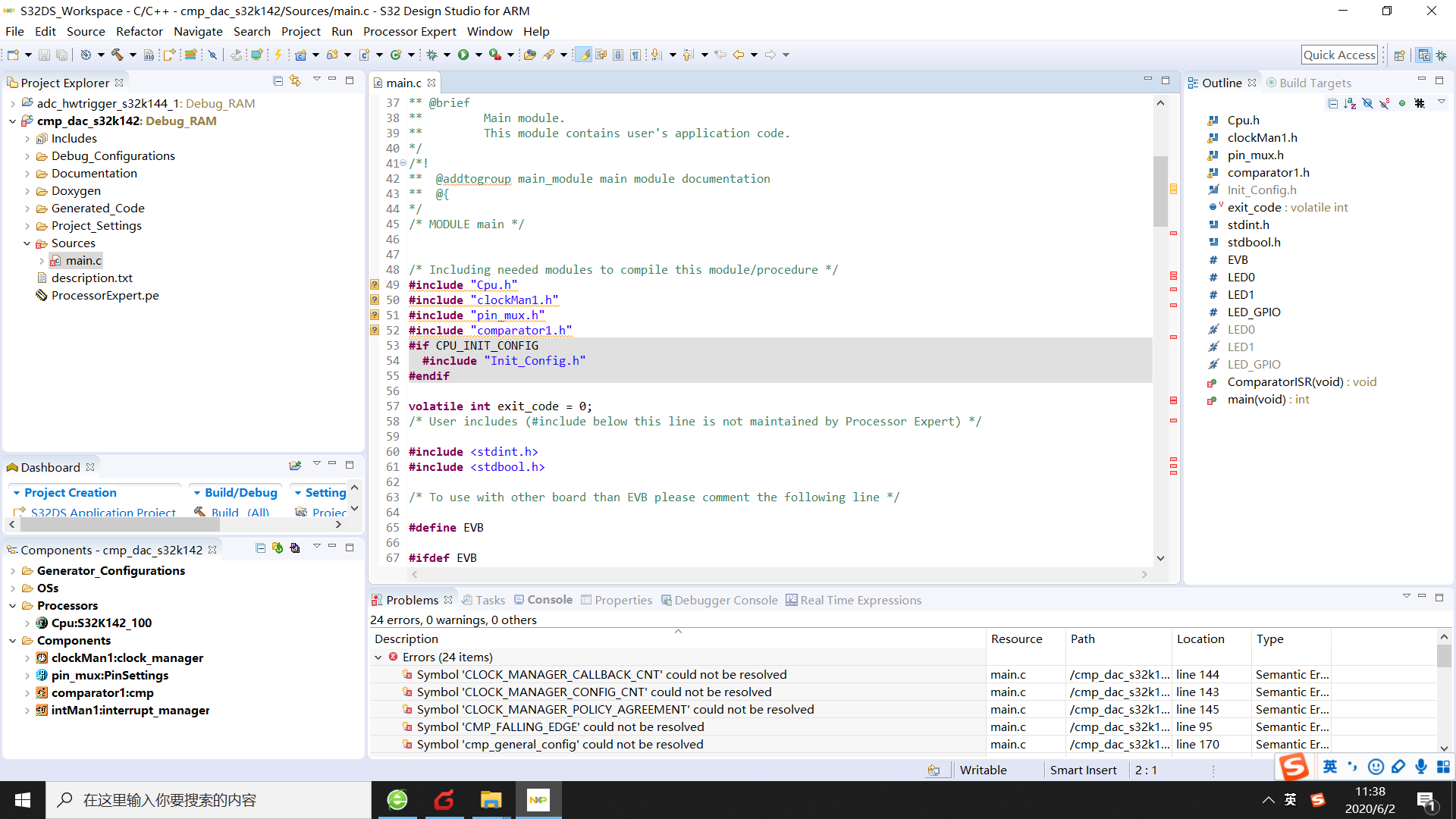Switch to the Console tab
The image size is (1456, 819).
point(543,600)
